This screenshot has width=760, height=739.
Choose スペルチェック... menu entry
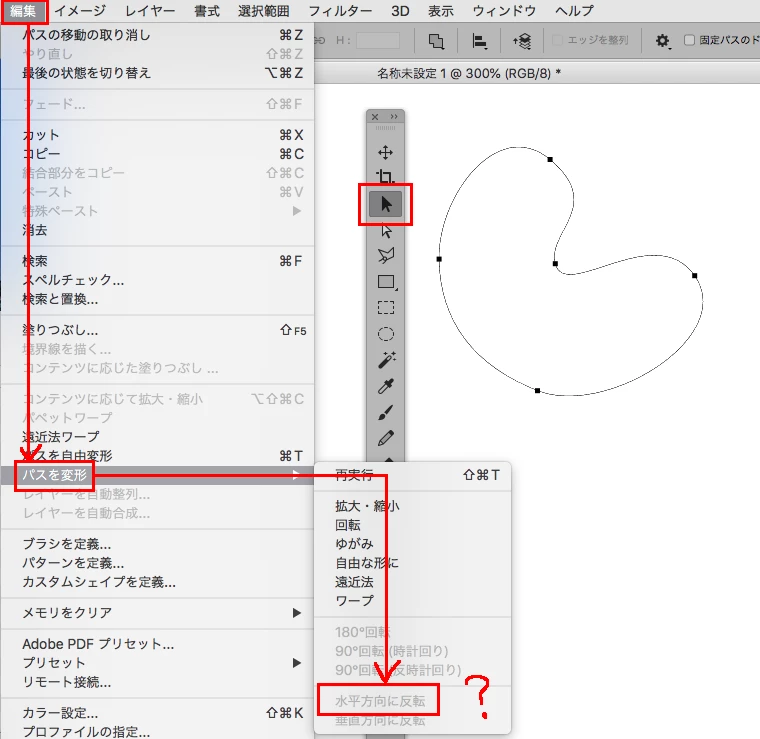[158, 280]
